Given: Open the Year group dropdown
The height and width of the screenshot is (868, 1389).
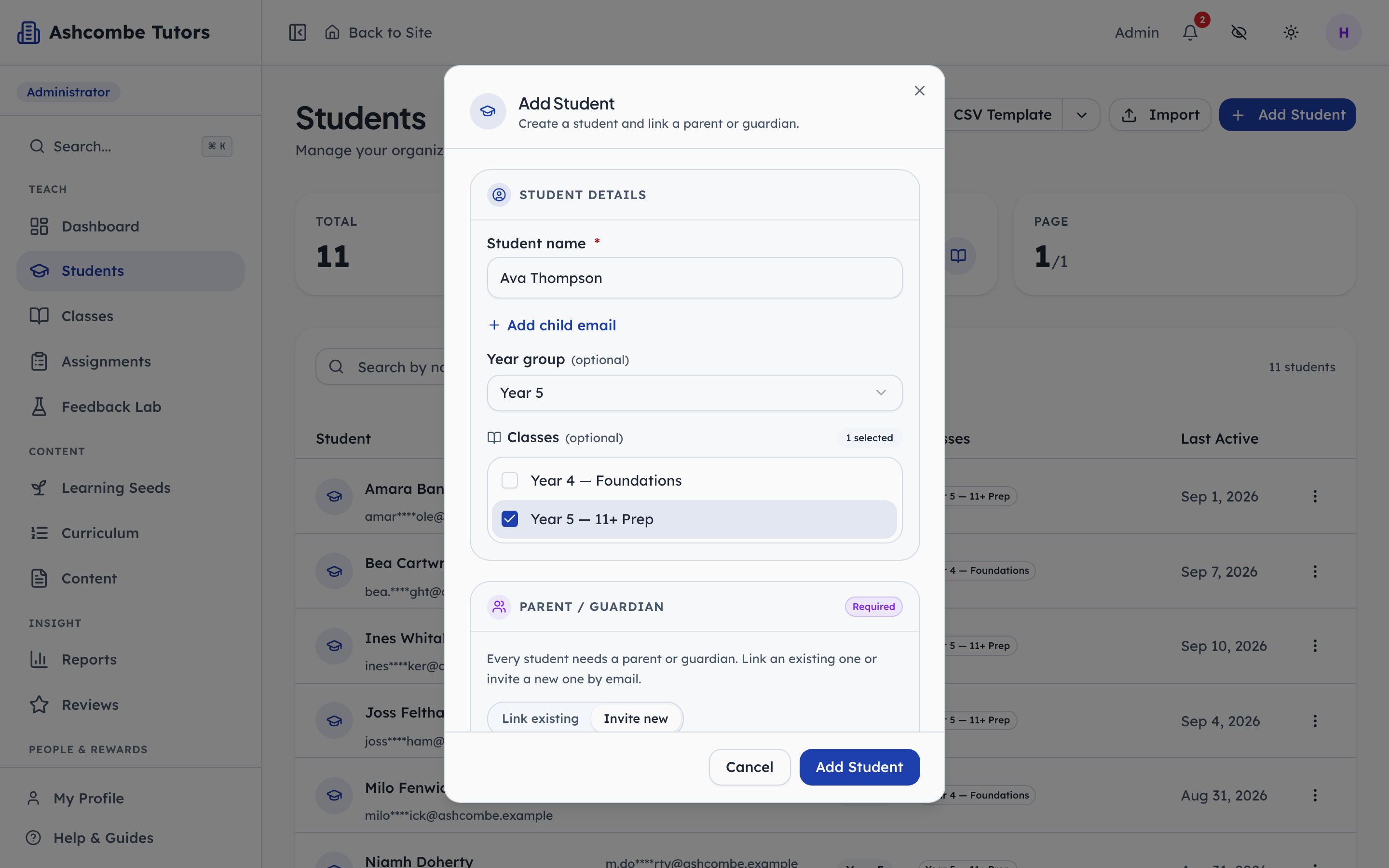Looking at the screenshot, I should (694, 393).
